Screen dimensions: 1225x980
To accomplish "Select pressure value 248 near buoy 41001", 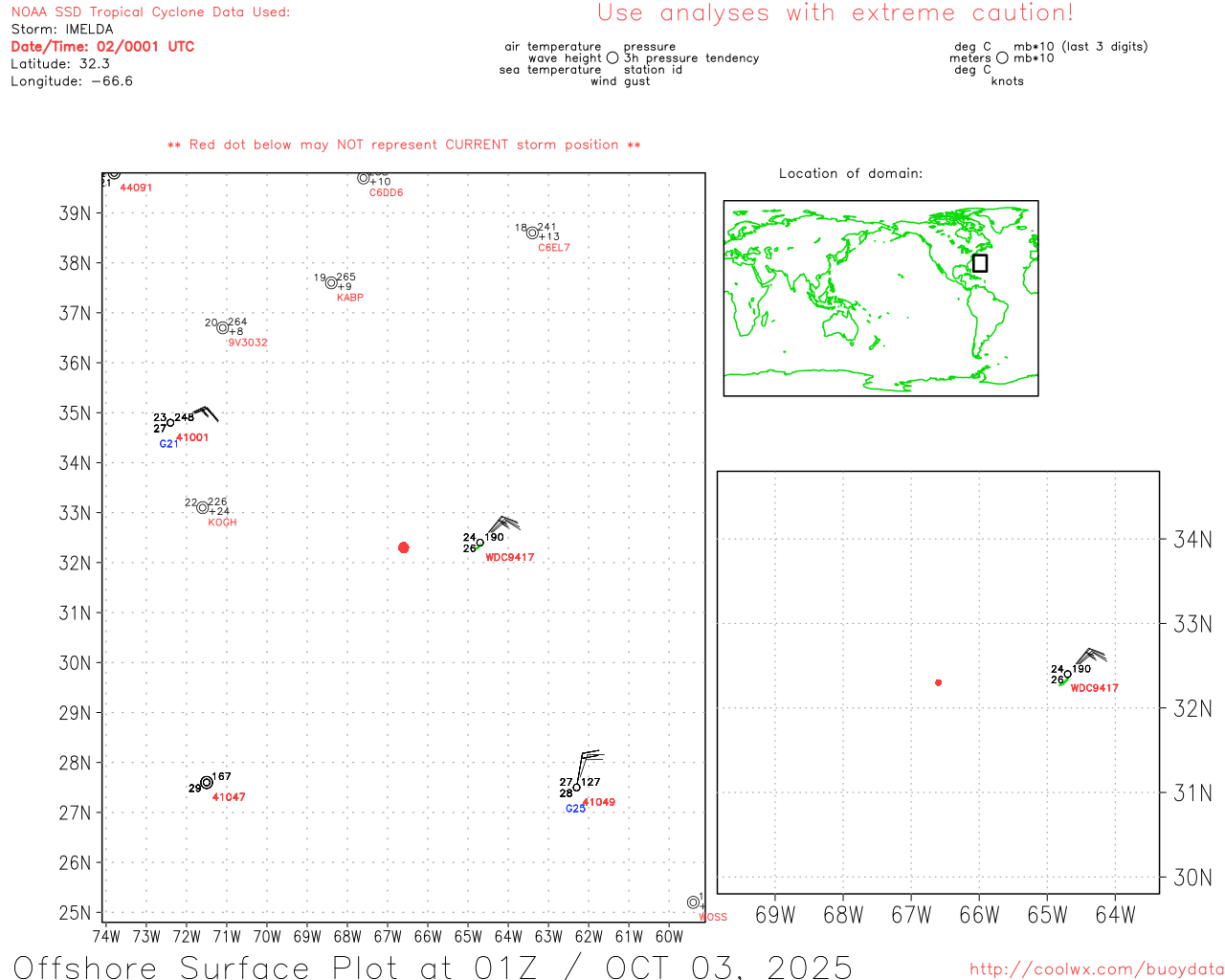I will [x=185, y=417].
